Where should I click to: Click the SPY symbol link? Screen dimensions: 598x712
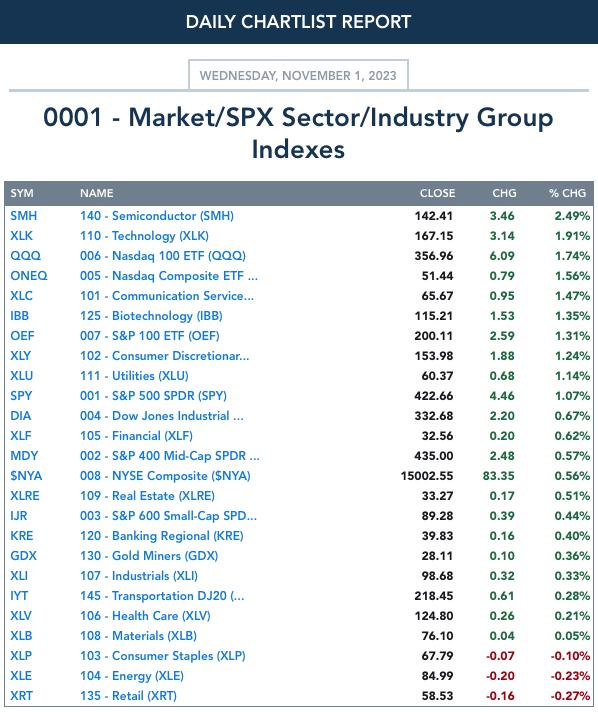[21, 396]
